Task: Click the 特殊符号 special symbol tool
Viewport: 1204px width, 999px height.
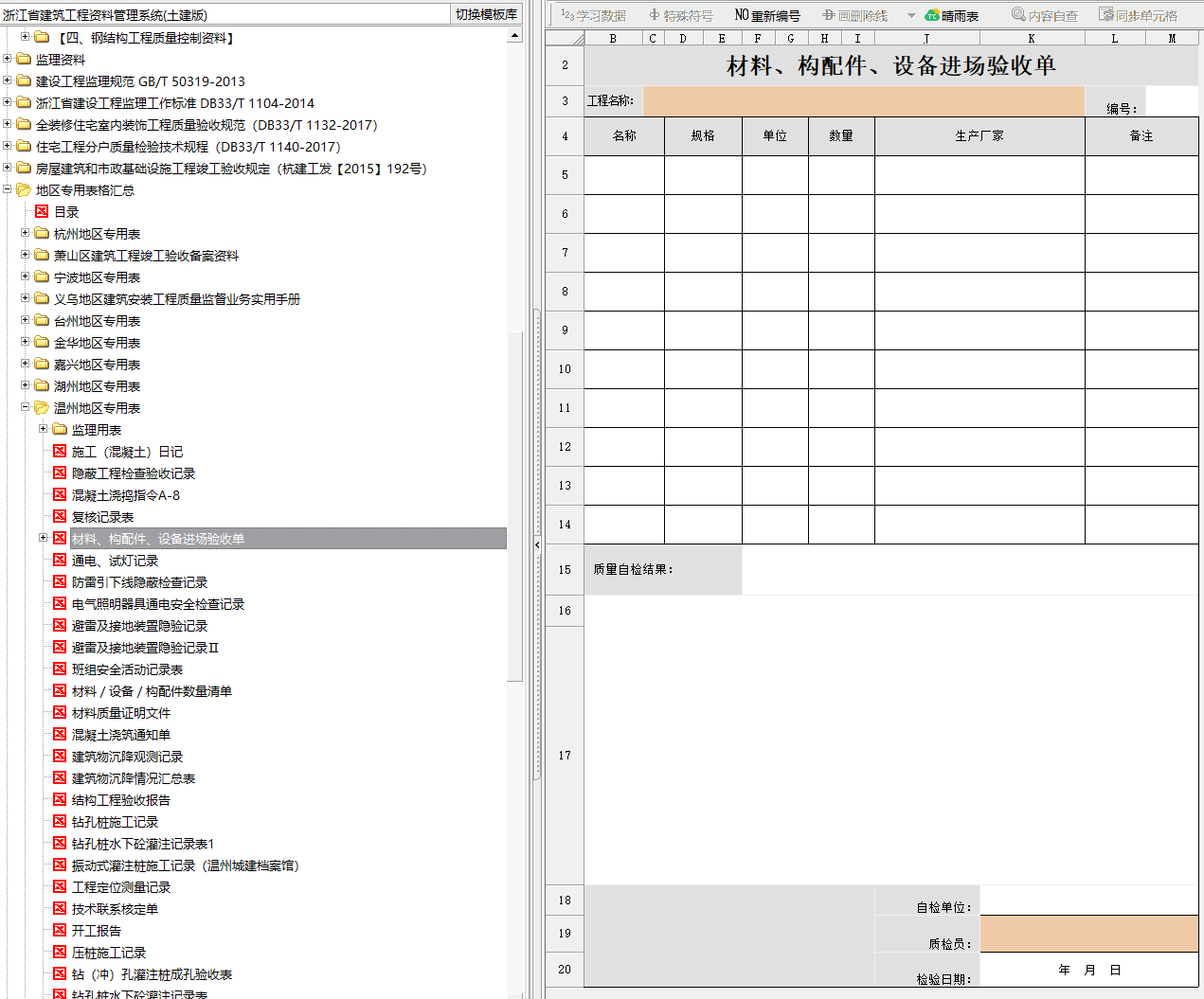Action: [680, 15]
